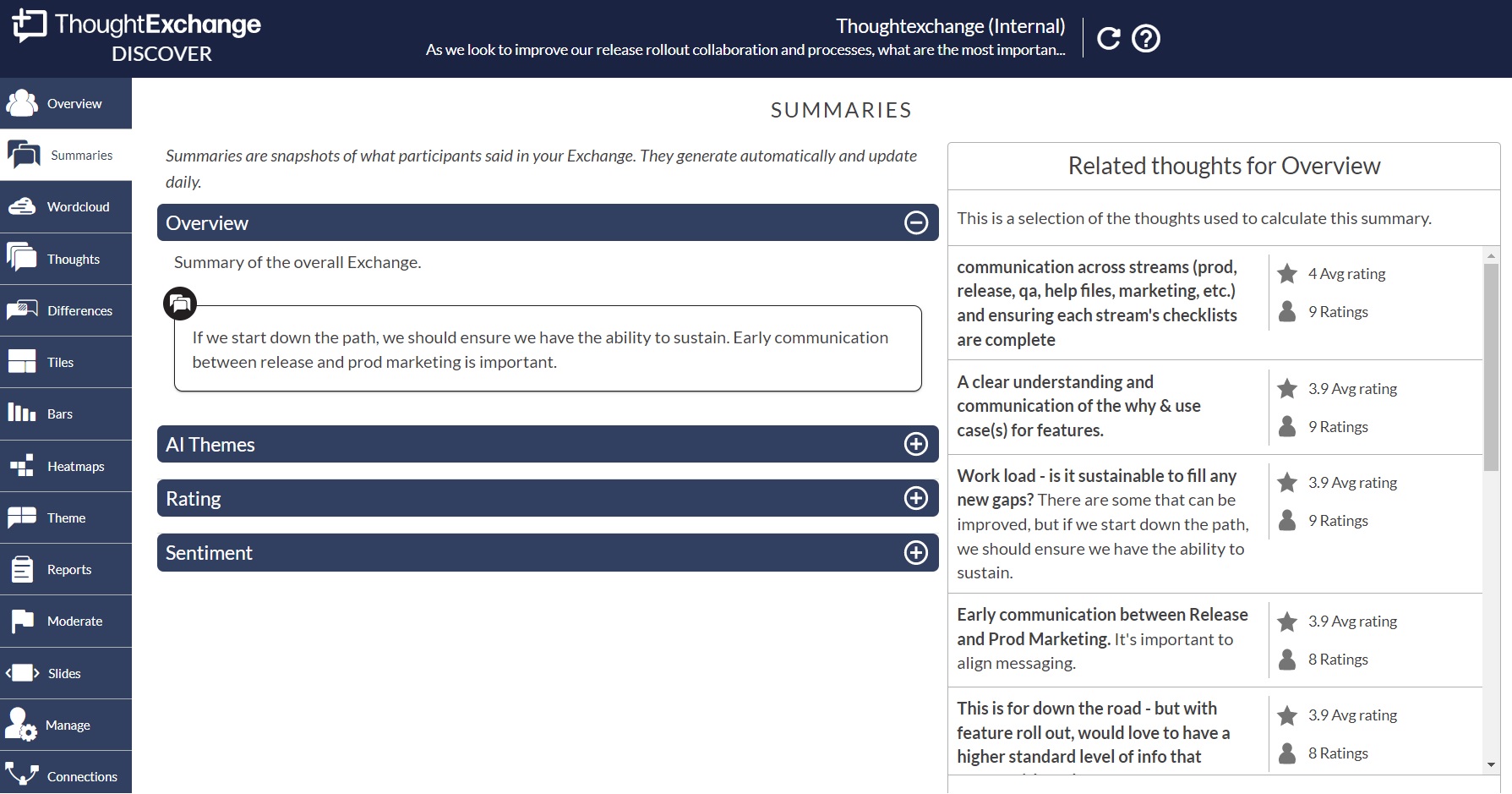Open the help question mark icon
This screenshot has width=1512, height=794.
1146,38
